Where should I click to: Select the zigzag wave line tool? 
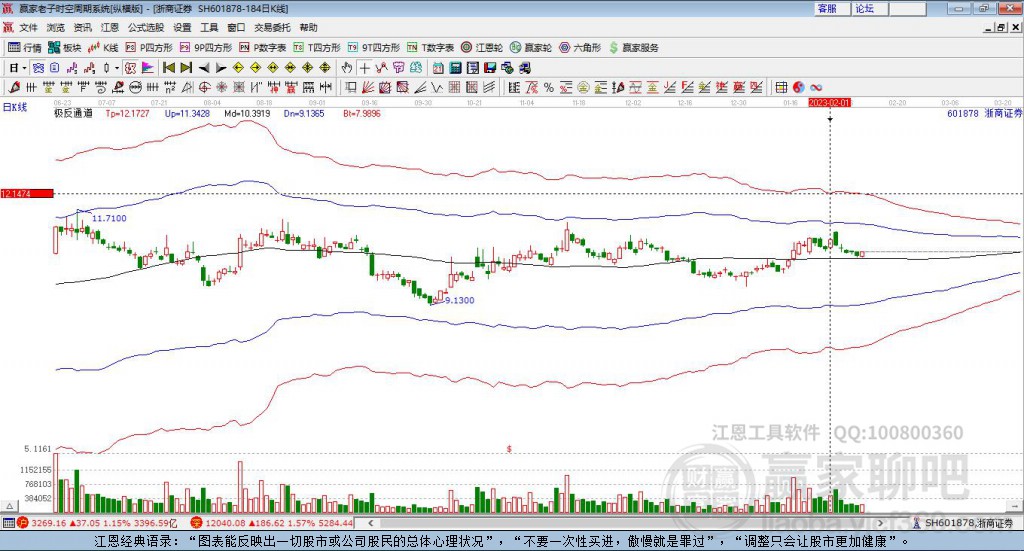pos(436,87)
